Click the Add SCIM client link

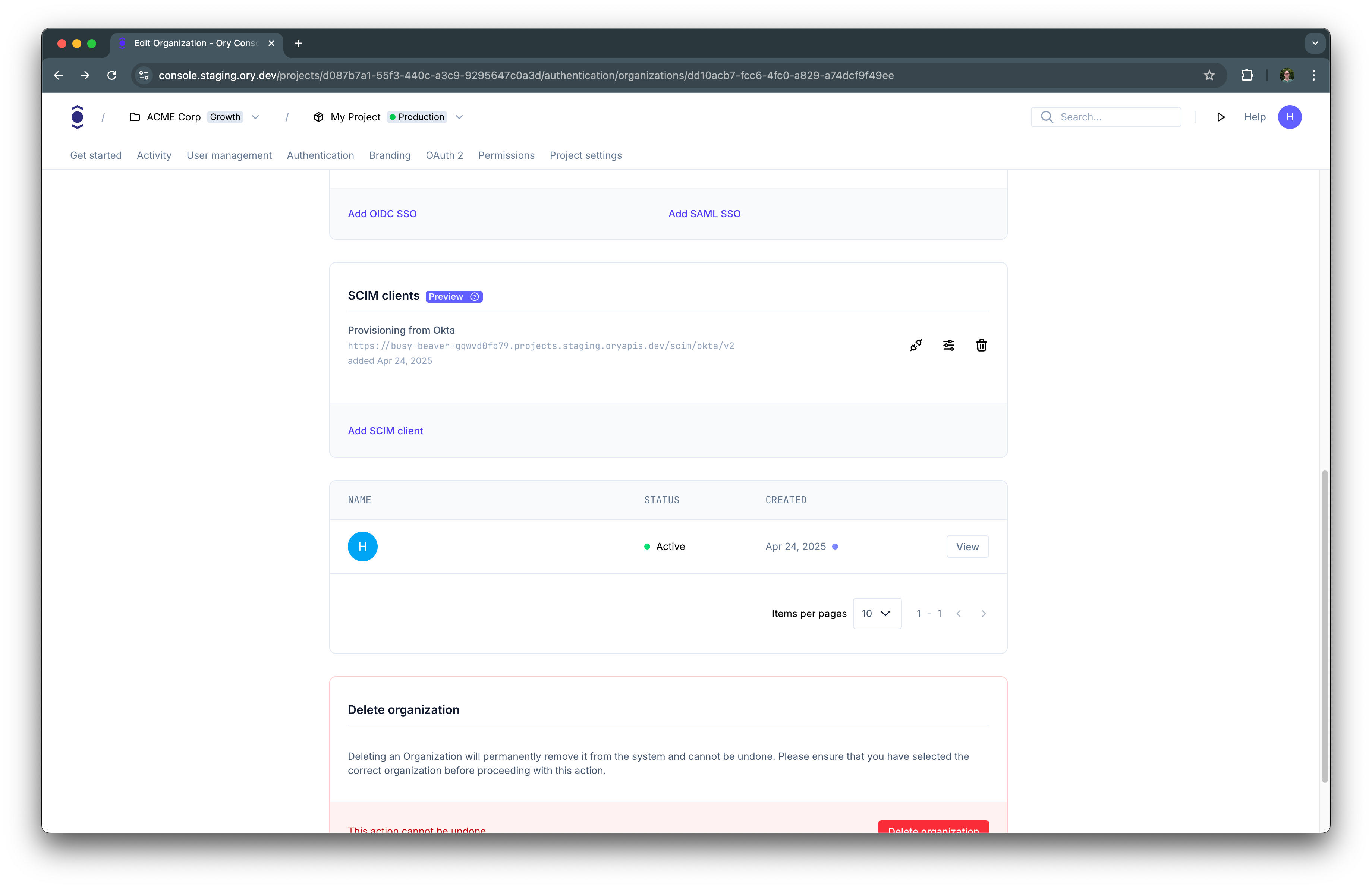click(385, 431)
